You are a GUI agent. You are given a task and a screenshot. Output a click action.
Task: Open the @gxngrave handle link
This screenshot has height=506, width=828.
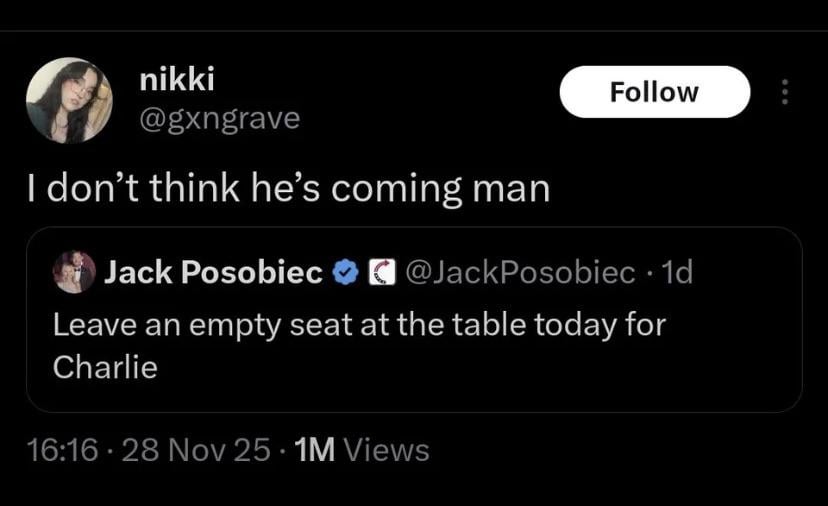tap(219, 118)
